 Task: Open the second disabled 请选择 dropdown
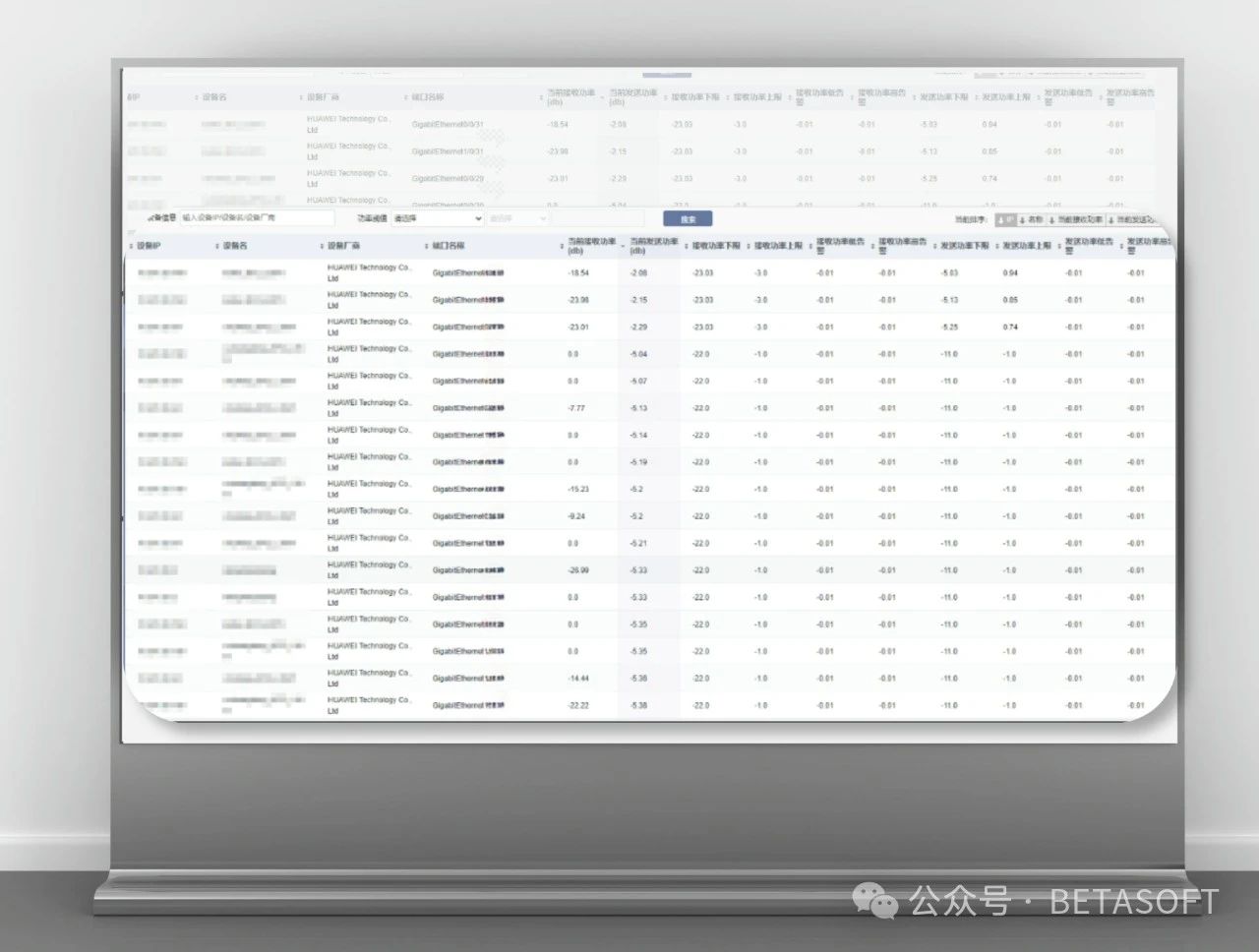(516, 218)
